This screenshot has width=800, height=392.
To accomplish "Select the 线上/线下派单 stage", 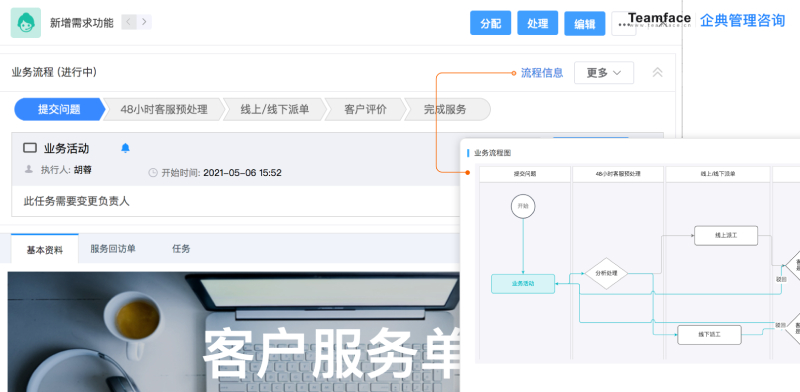I will point(274,109).
